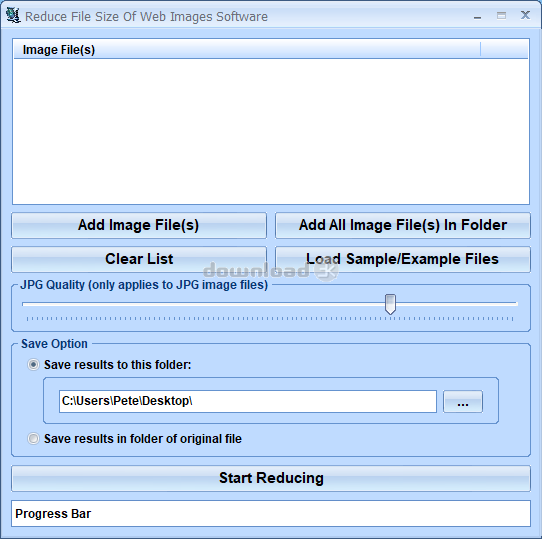Click the right end of the JPG Quality track
This screenshot has height=539, width=542.
[515, 304]
